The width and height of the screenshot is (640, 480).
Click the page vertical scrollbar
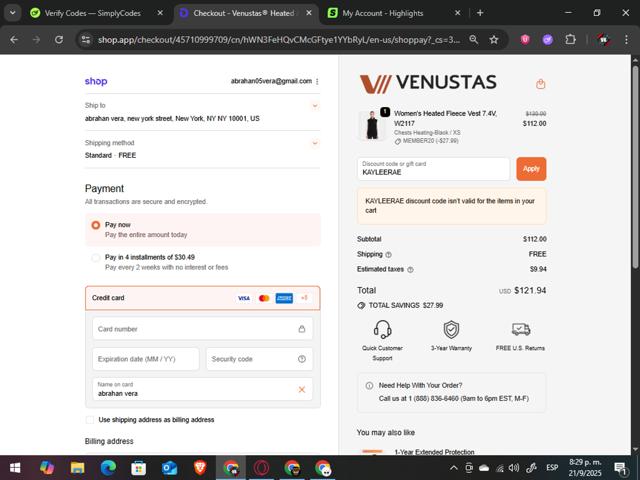tap(635, 167)
